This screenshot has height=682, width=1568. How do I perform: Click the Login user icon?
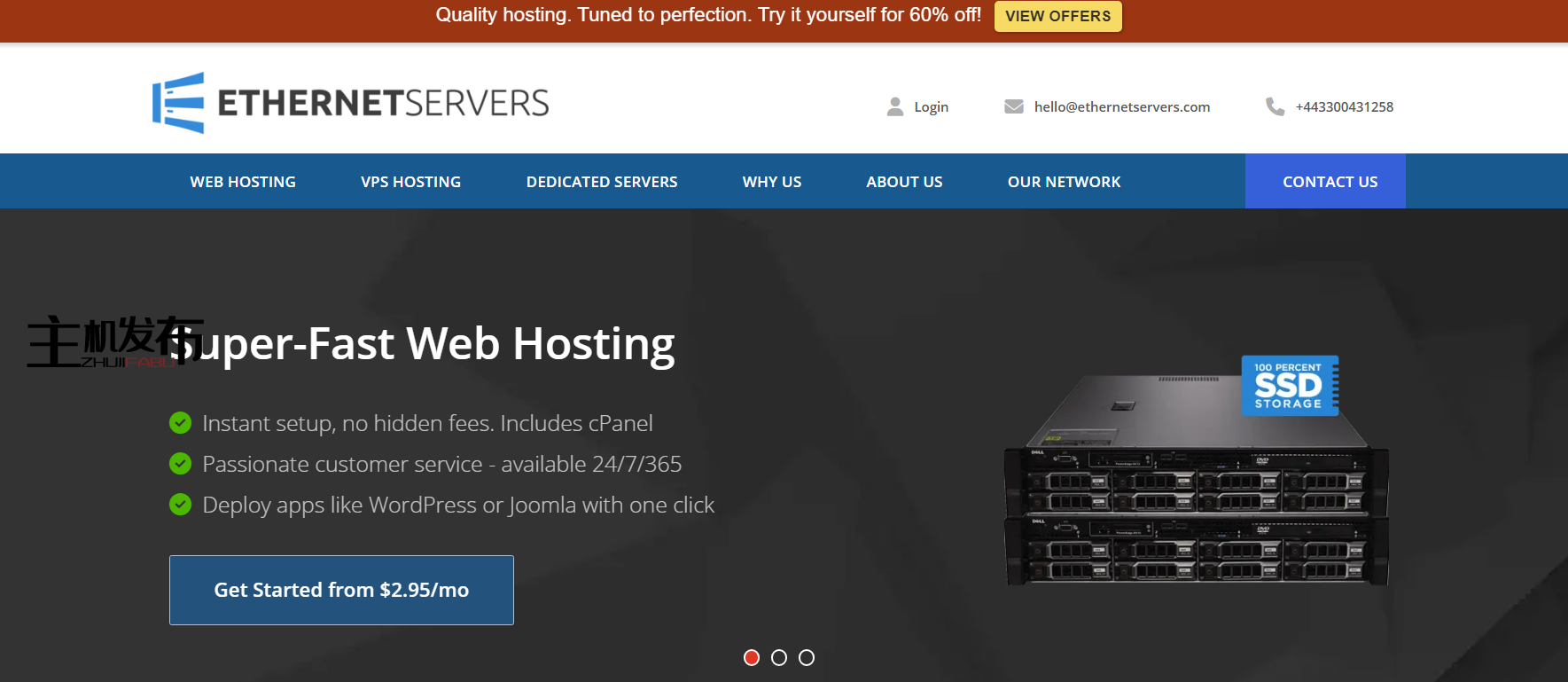tap(895, 106)
